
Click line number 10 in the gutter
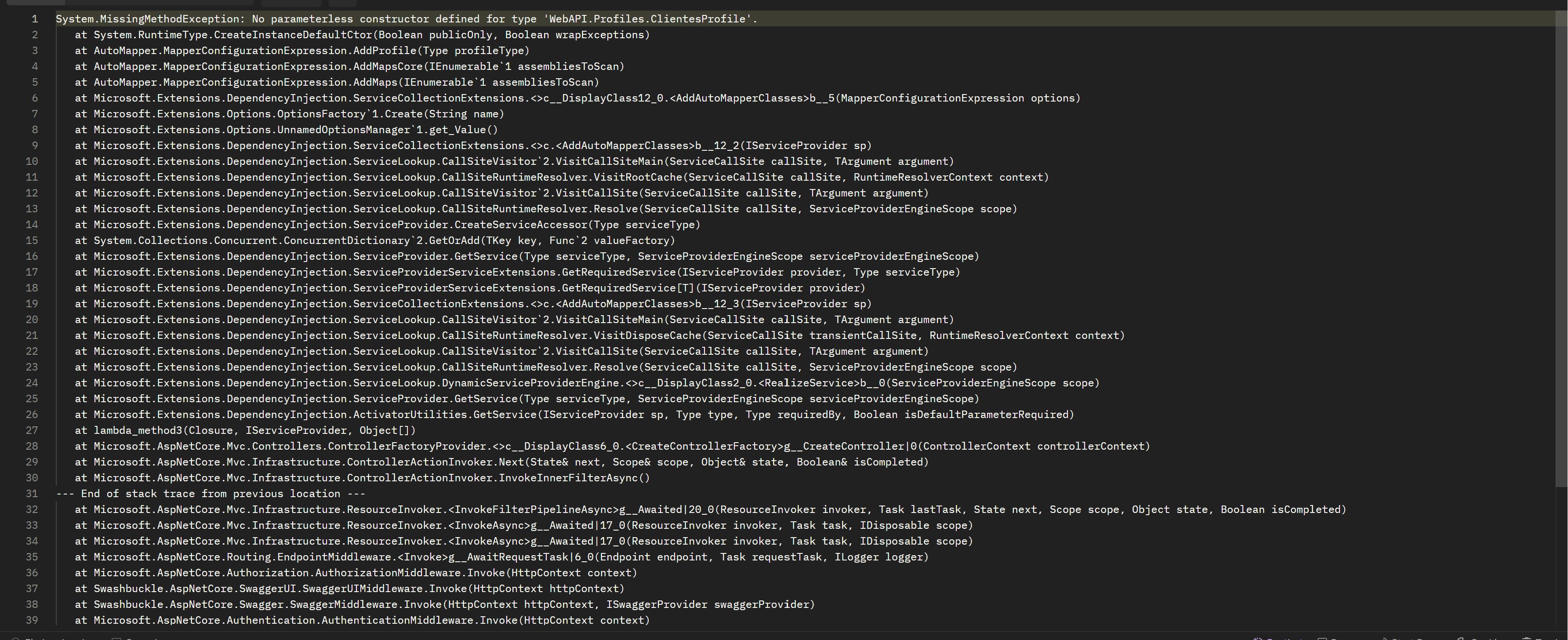click(32, 161)
